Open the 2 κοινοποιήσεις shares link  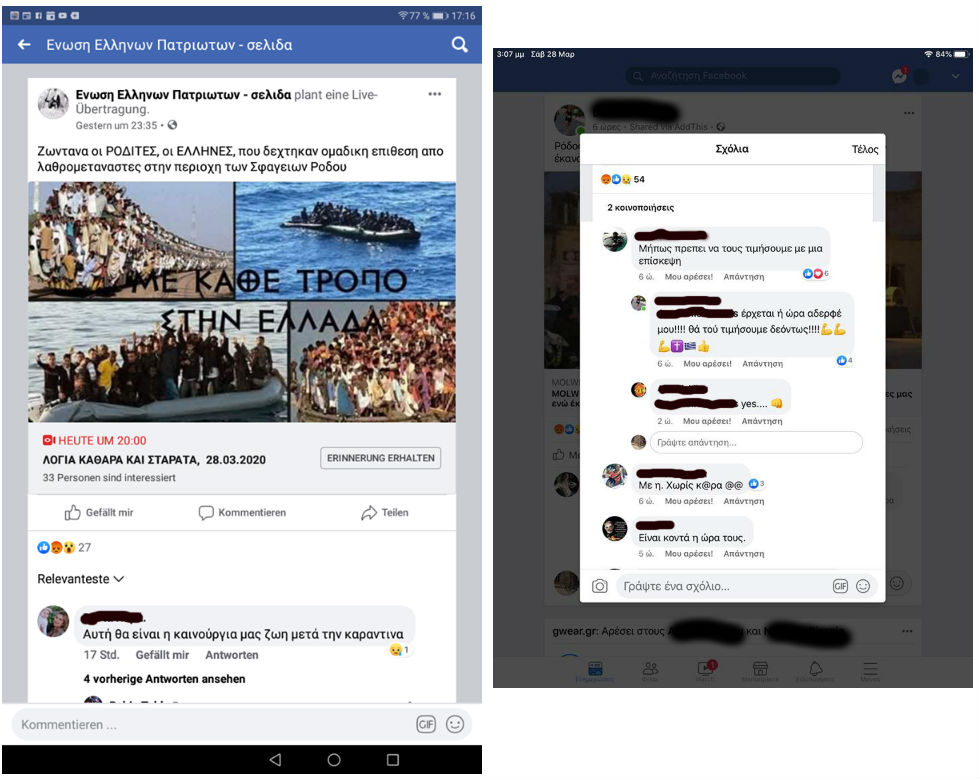point(640,208)
